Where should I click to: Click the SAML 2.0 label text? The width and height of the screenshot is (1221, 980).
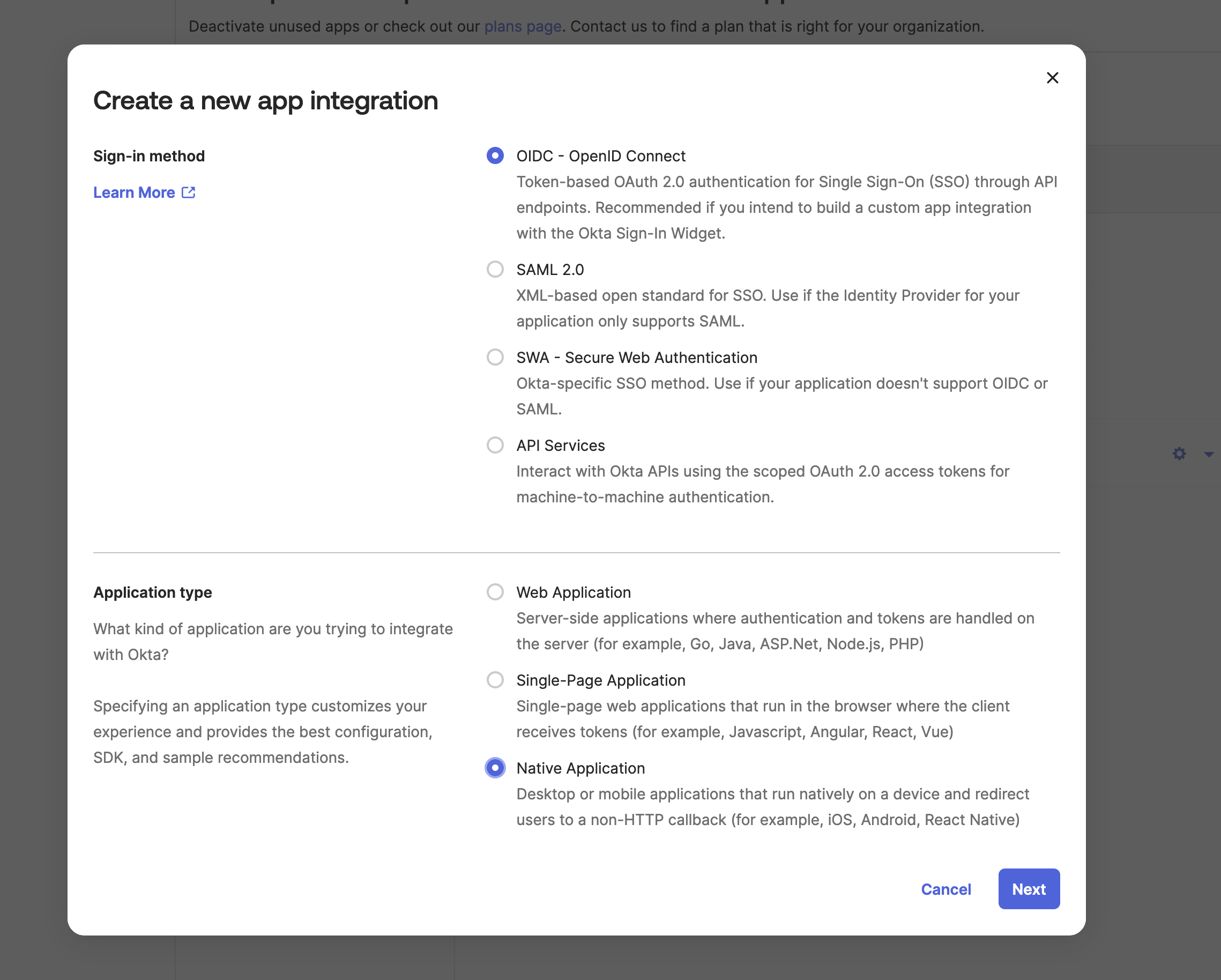[549, 269]
